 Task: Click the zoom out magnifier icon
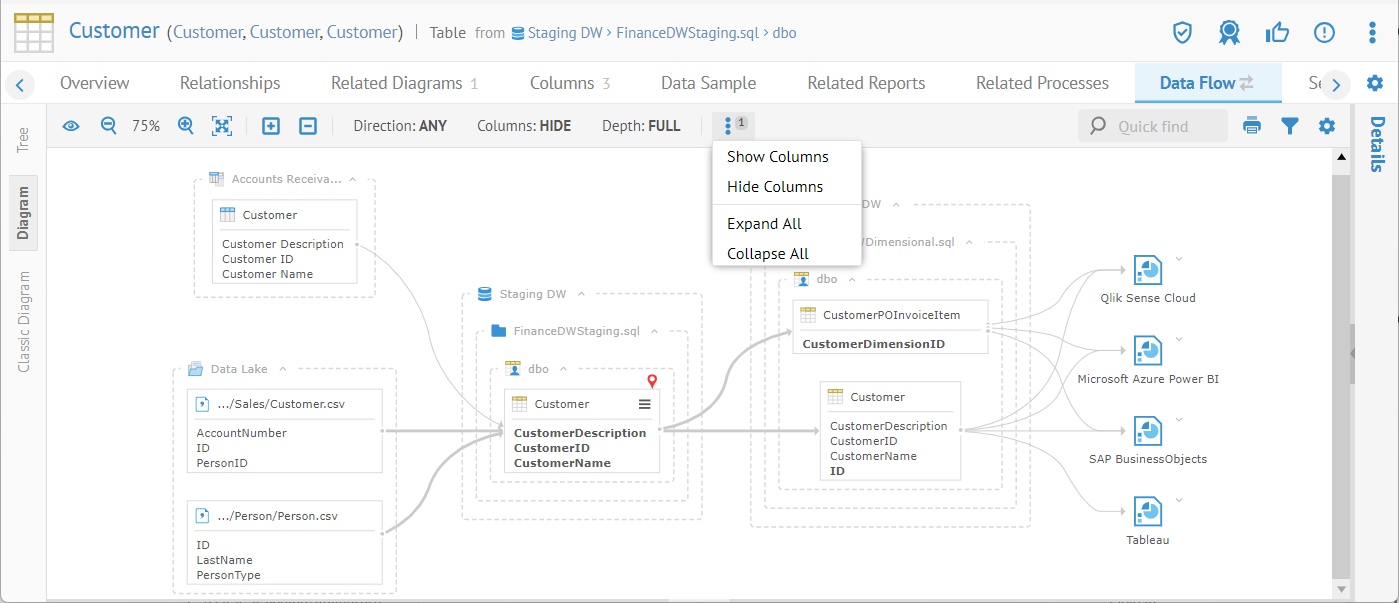pos(109,126)
